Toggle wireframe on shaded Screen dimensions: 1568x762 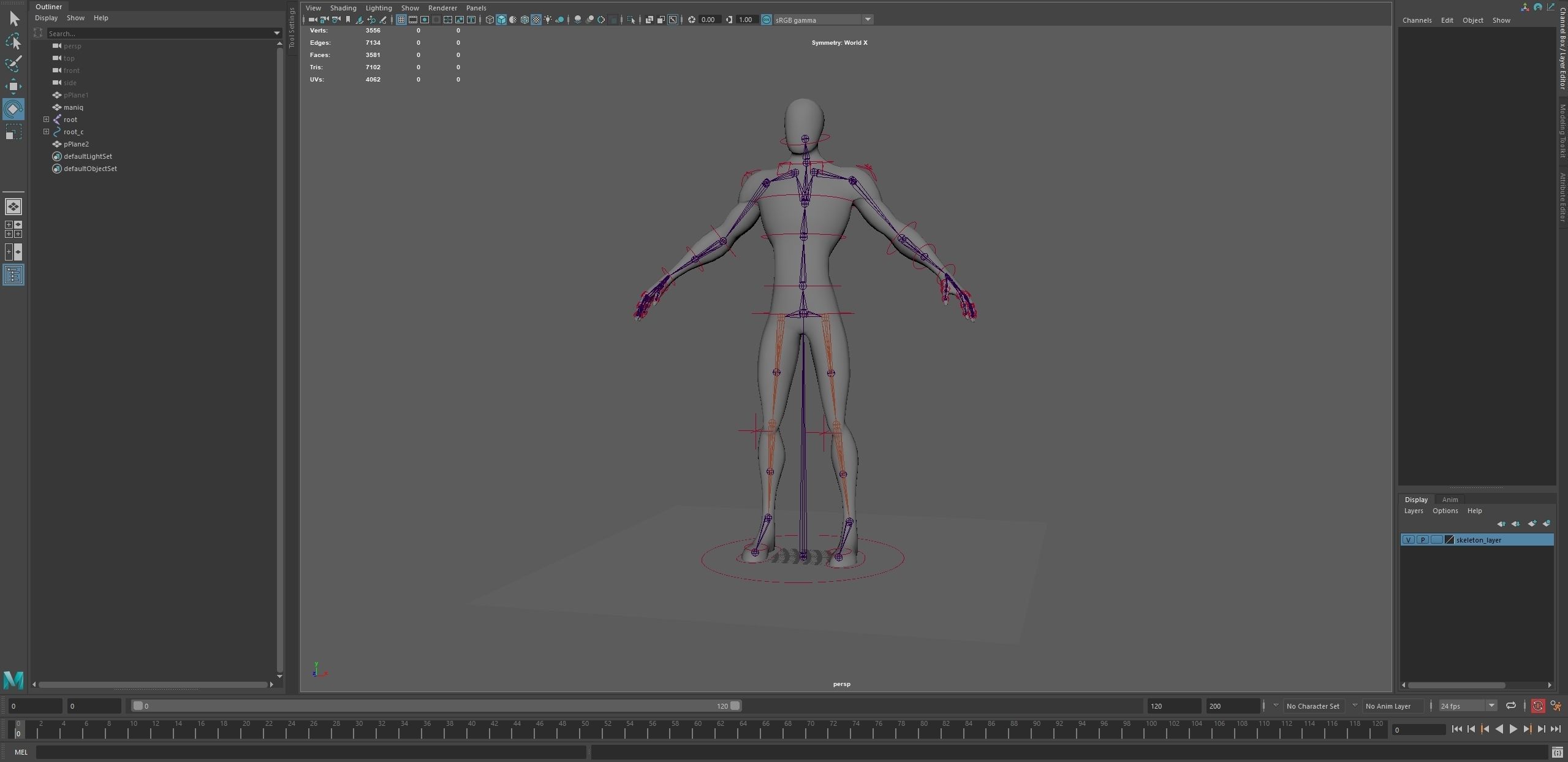point(525,20)
